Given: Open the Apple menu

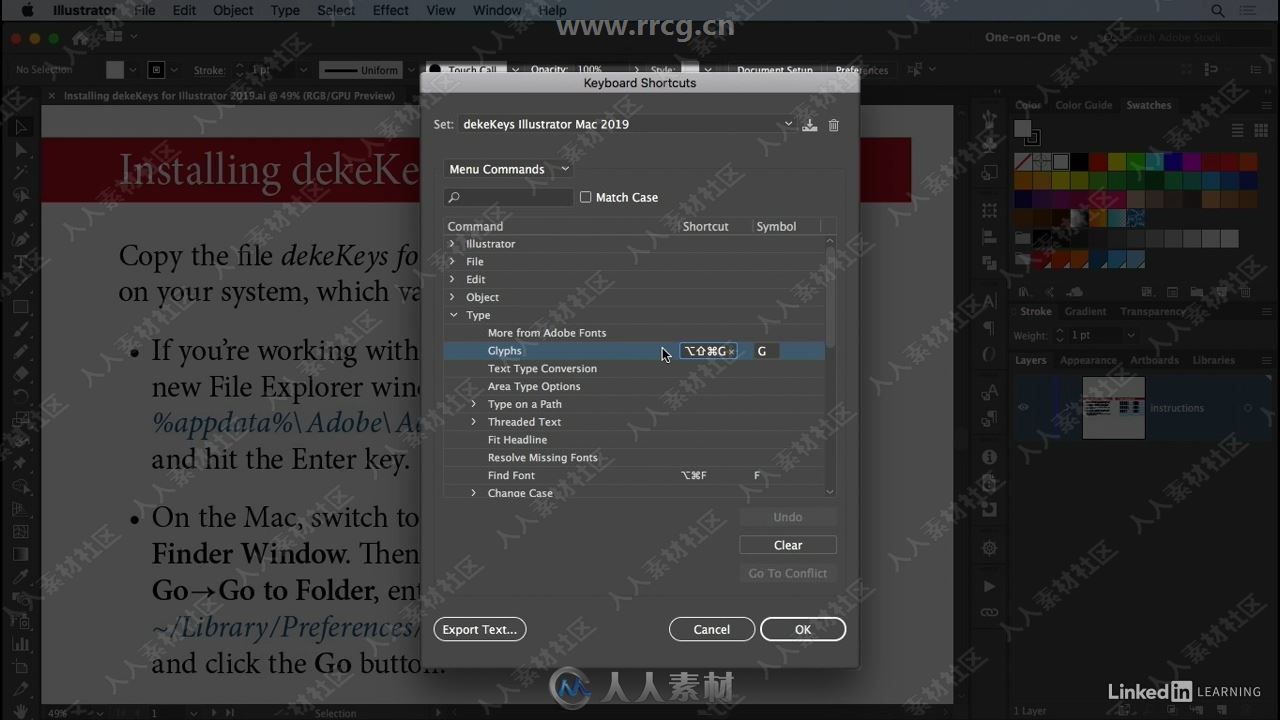Looking at the screenshot, I should (x=27, y=11).
